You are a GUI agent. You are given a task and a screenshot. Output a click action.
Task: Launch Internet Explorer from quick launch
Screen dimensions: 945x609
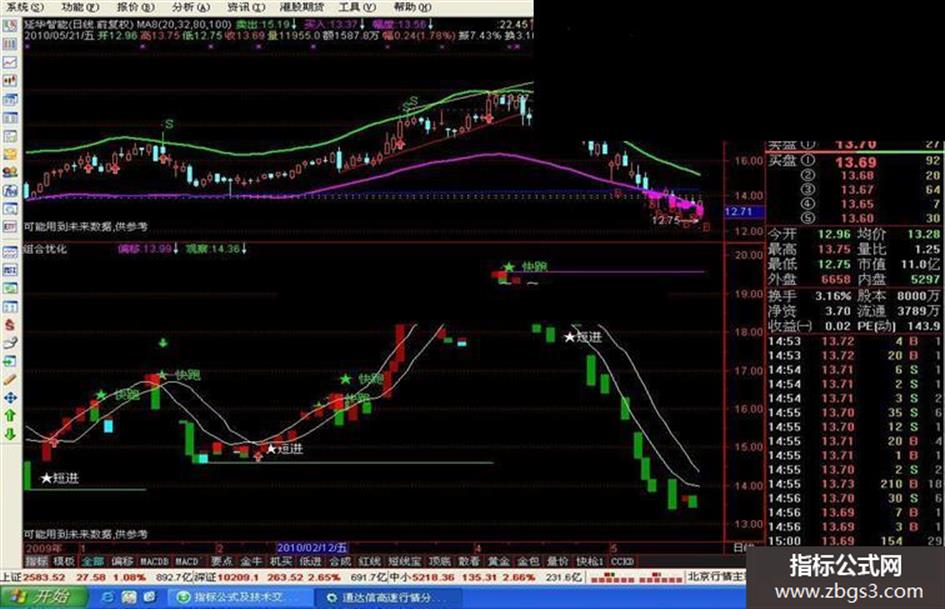(108, 597)
